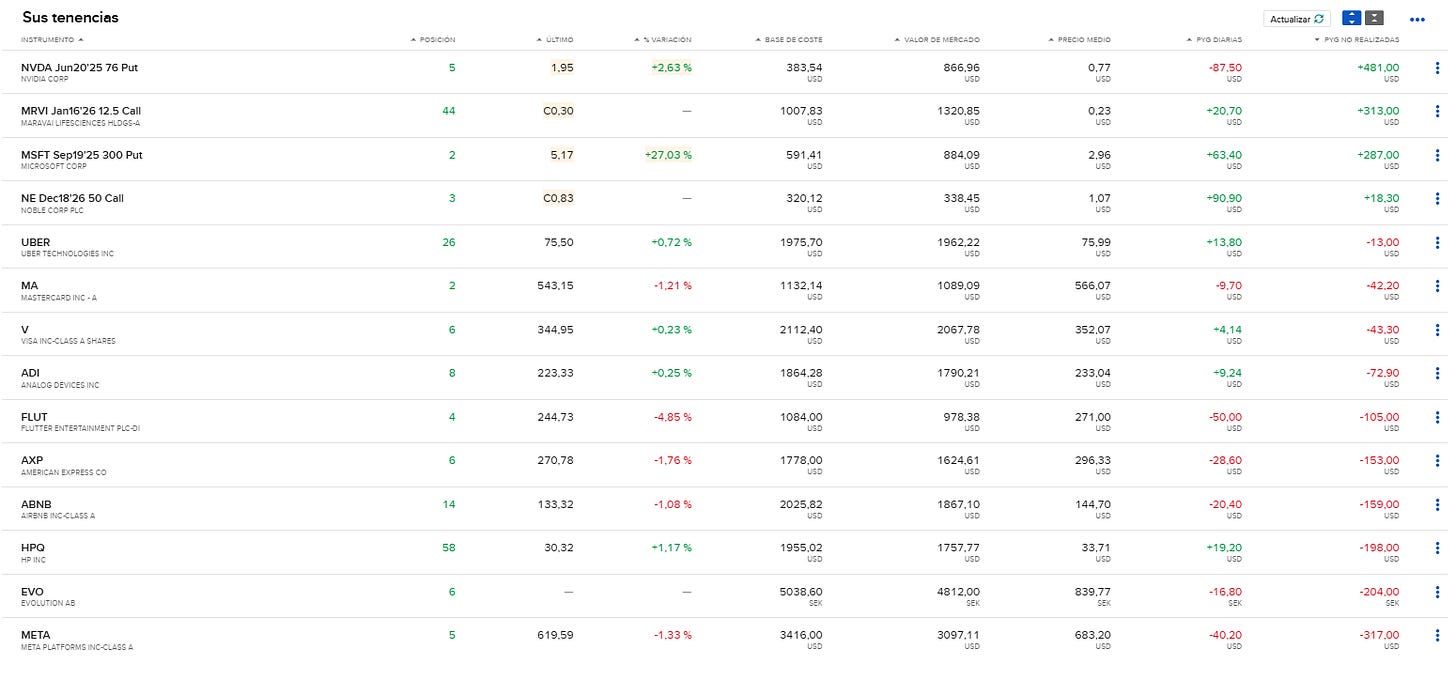Click NVDA unrealized P&L +481,00

[1378, 68]
